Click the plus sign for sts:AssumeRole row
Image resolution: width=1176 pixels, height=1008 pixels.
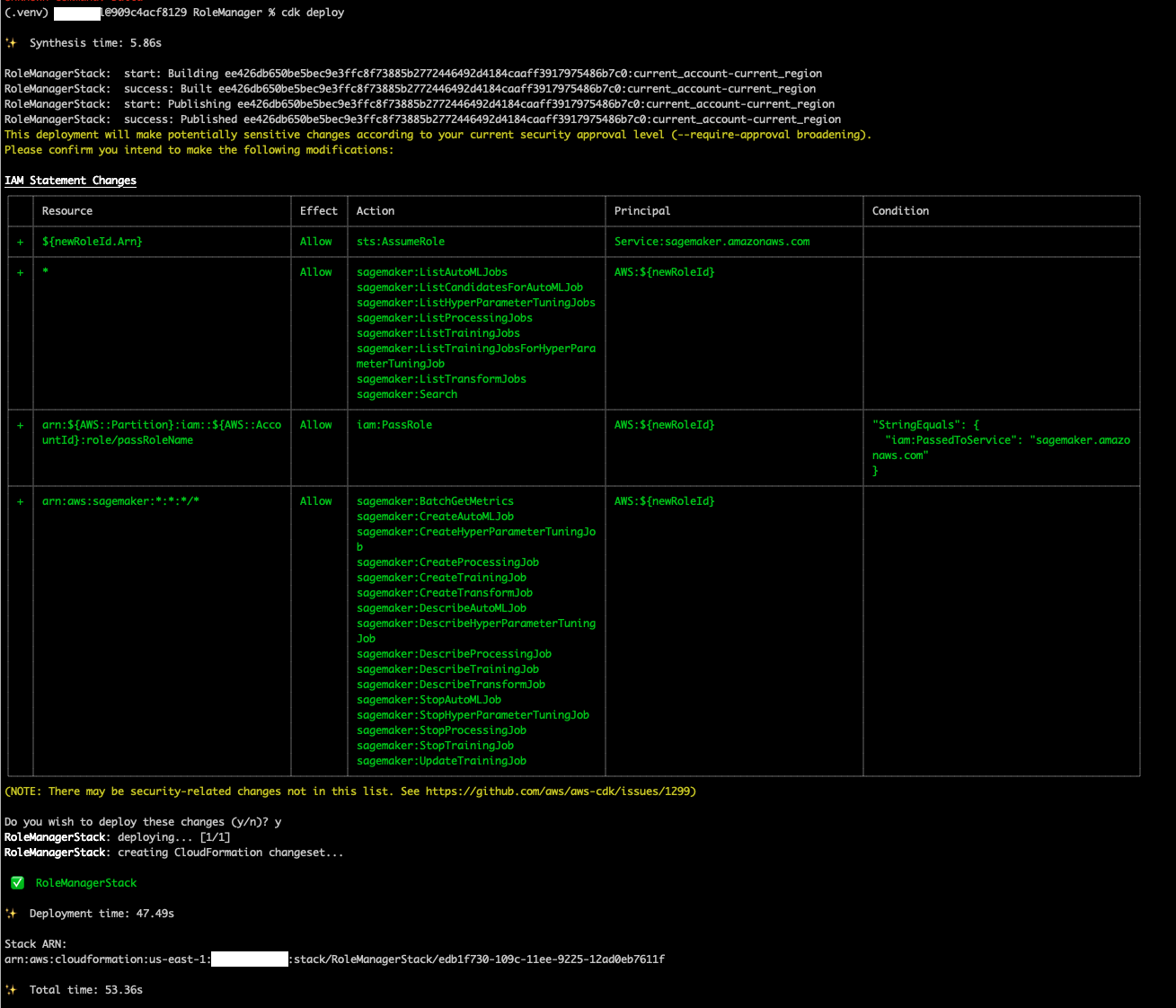(x=20, y=242)
